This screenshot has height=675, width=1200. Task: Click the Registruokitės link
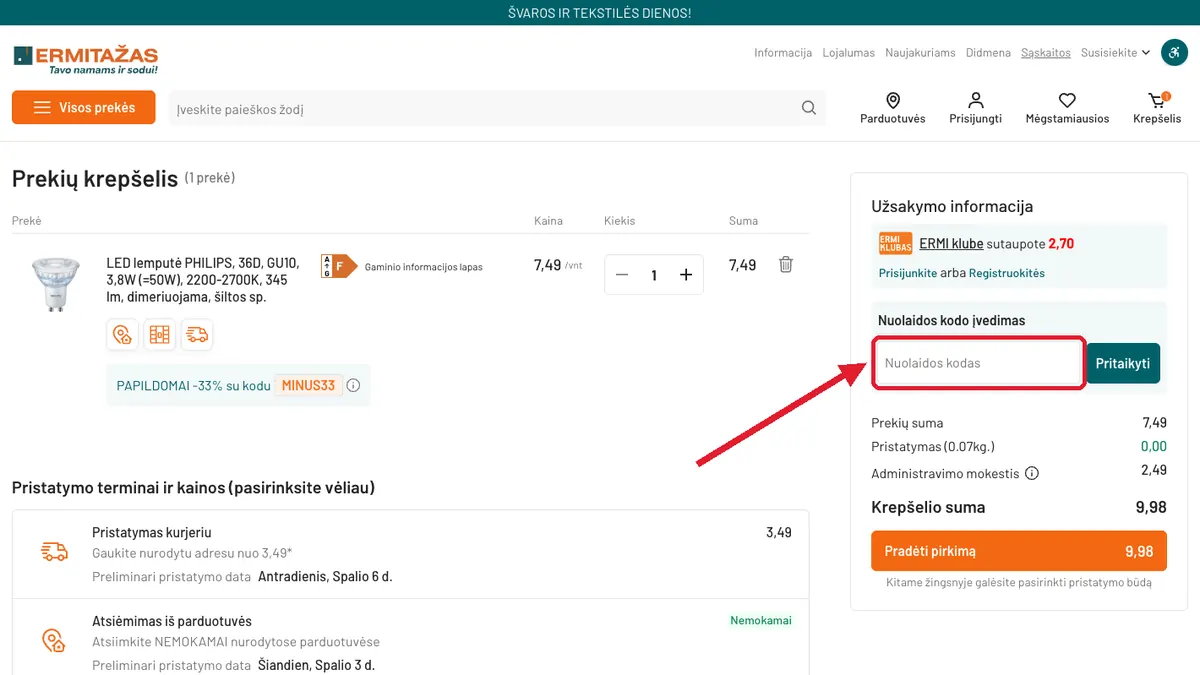1005,273
